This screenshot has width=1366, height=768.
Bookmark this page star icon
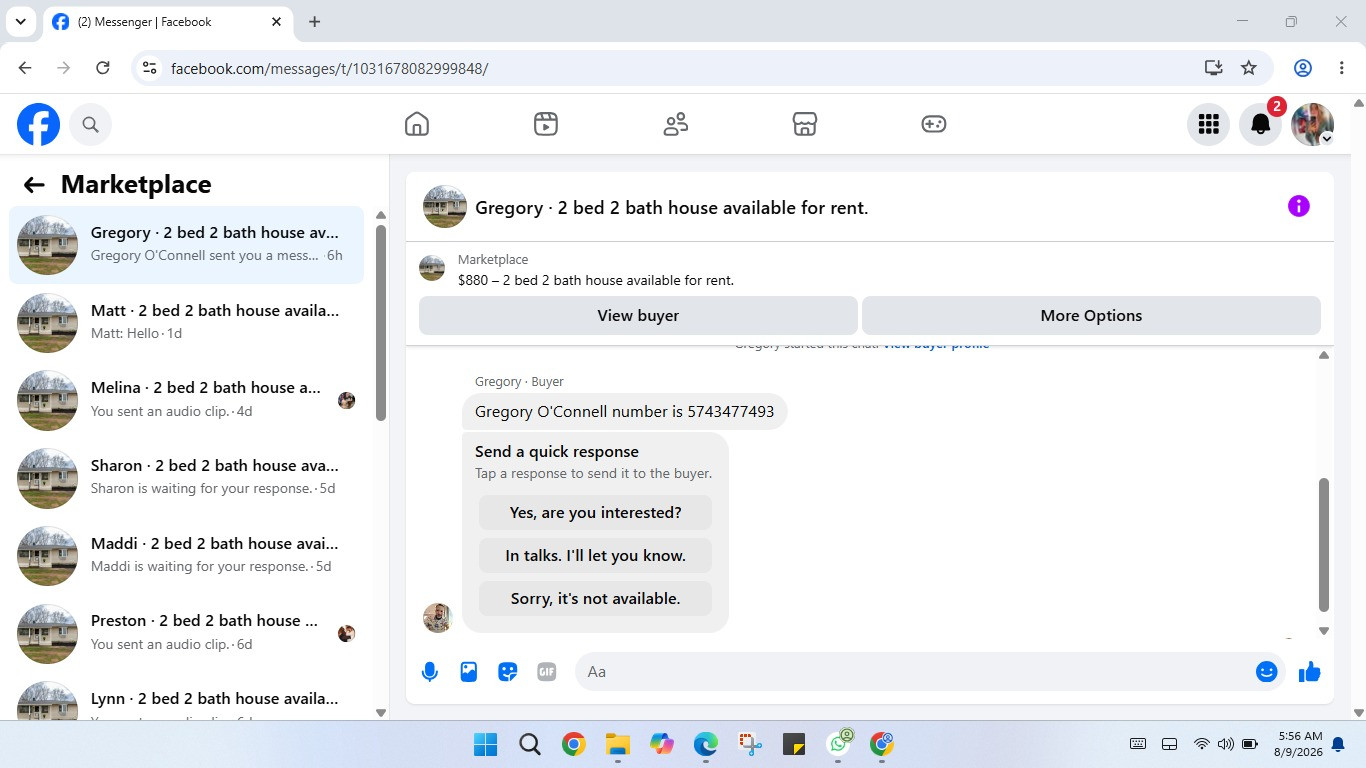point(1249,68)
